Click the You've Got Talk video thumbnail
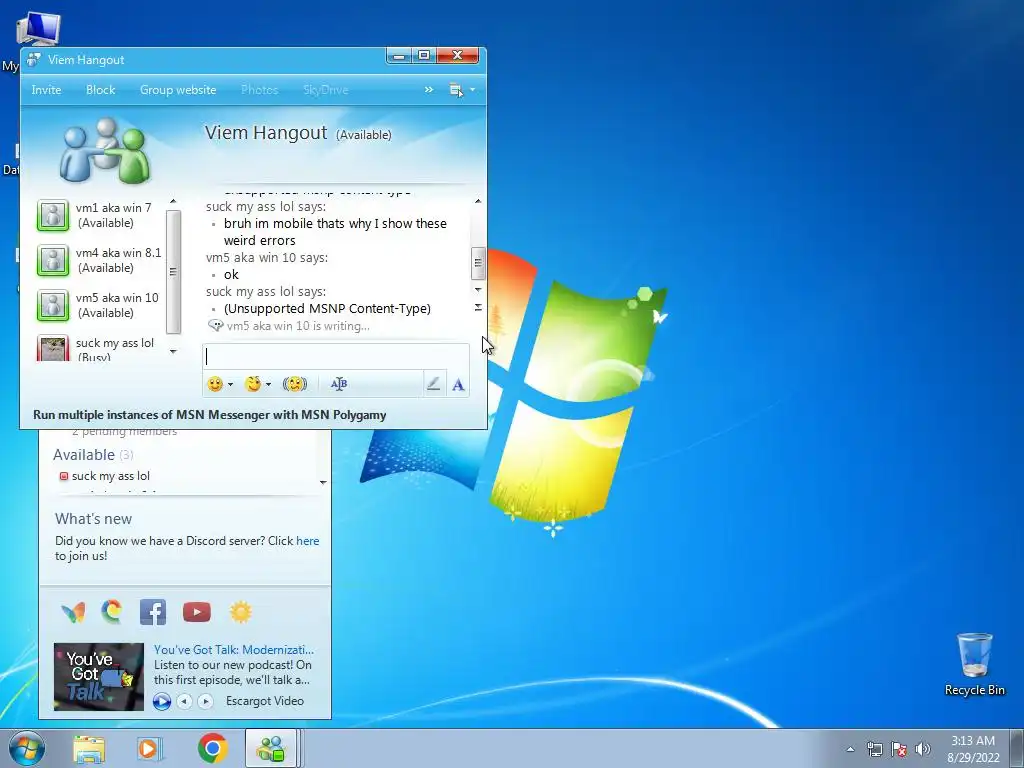1024x768 pixels. pos(99,677)
